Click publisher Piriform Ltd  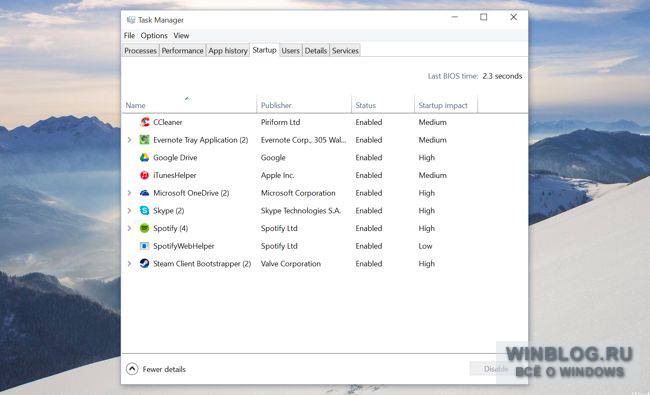(x=280, y=122)
